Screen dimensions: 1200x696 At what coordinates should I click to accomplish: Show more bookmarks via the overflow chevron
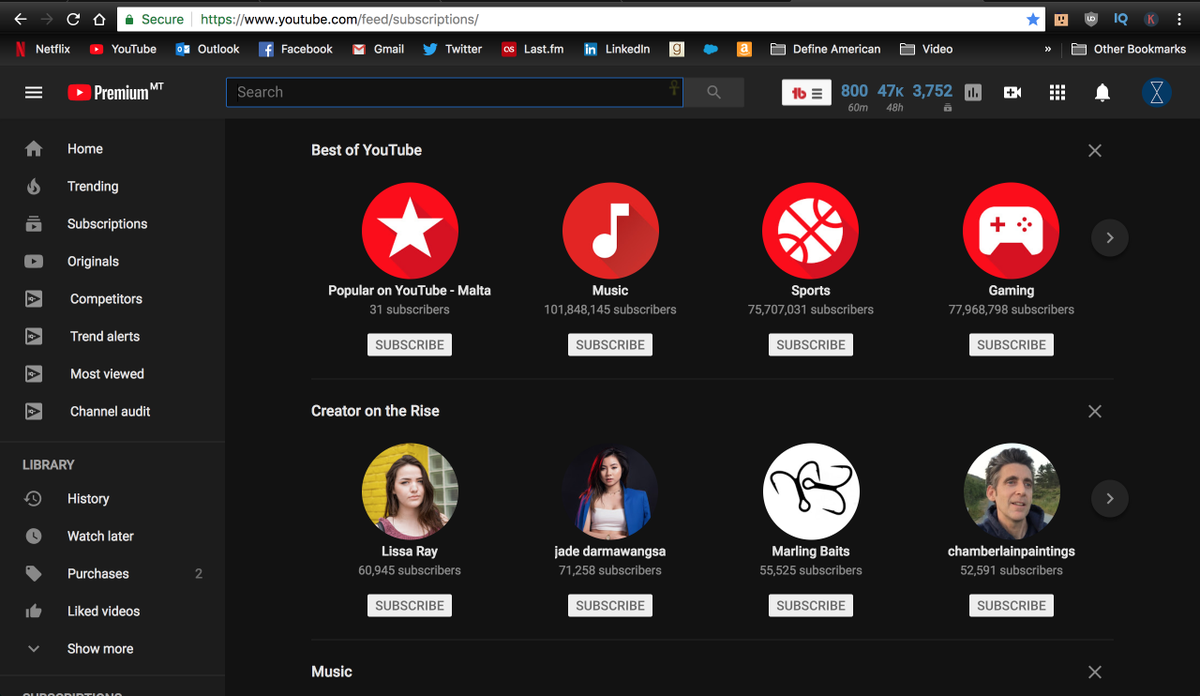(1048, 49)
